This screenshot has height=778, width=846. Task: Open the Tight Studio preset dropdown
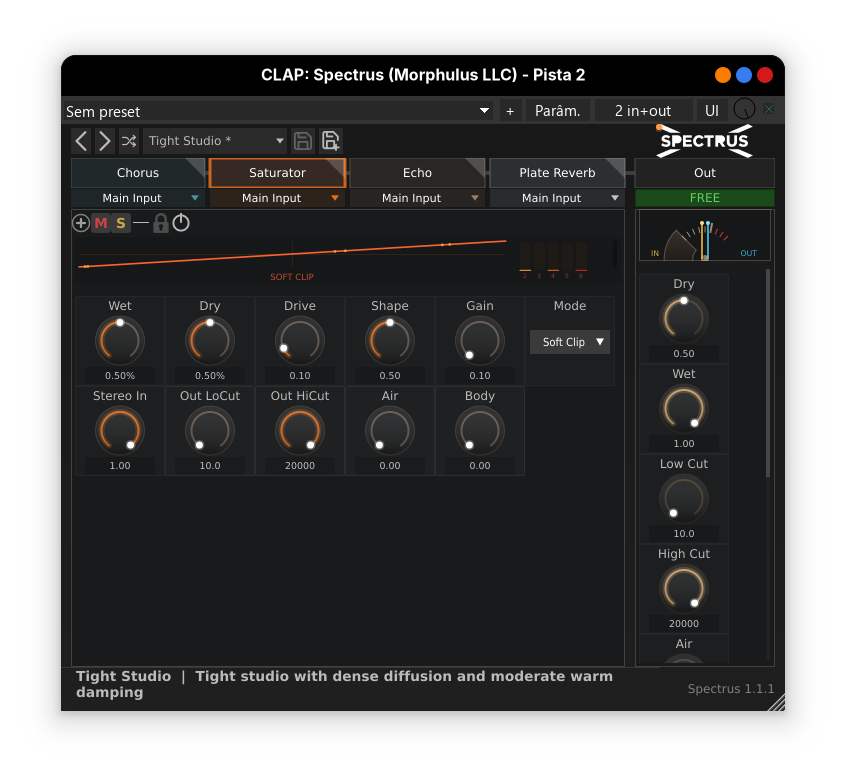[x=215, y=141]
